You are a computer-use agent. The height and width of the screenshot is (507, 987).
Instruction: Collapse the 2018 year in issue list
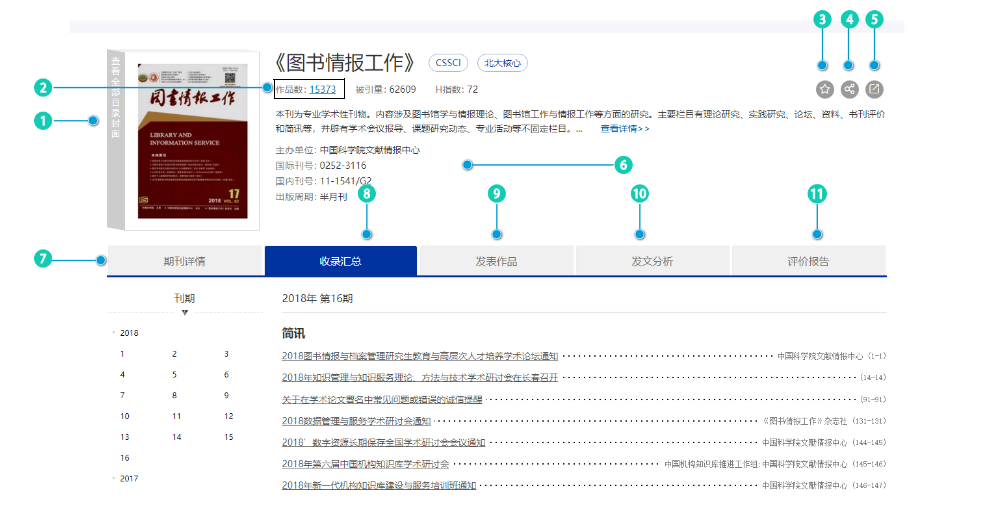click(128, 333)
